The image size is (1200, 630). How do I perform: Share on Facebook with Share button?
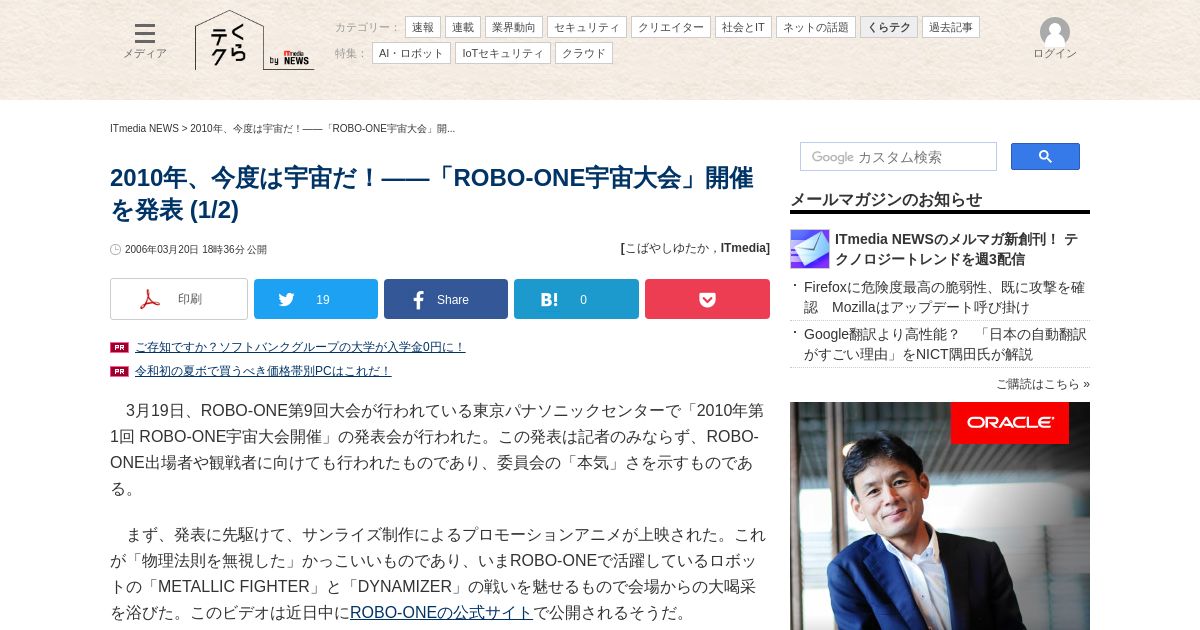[x=446, y=299]
